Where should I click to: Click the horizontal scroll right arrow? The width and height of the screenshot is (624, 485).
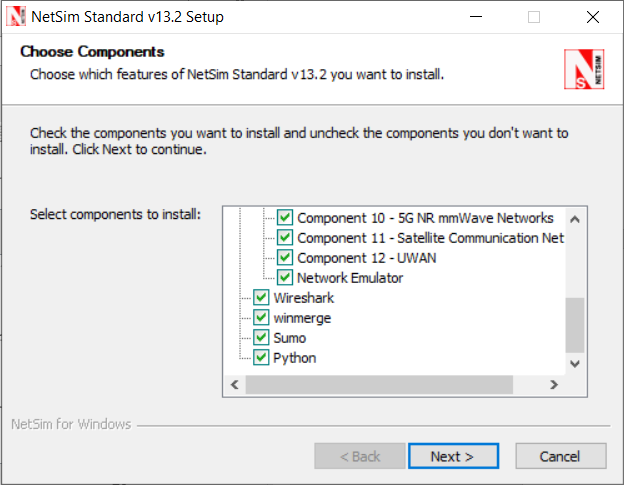(553, 385)
